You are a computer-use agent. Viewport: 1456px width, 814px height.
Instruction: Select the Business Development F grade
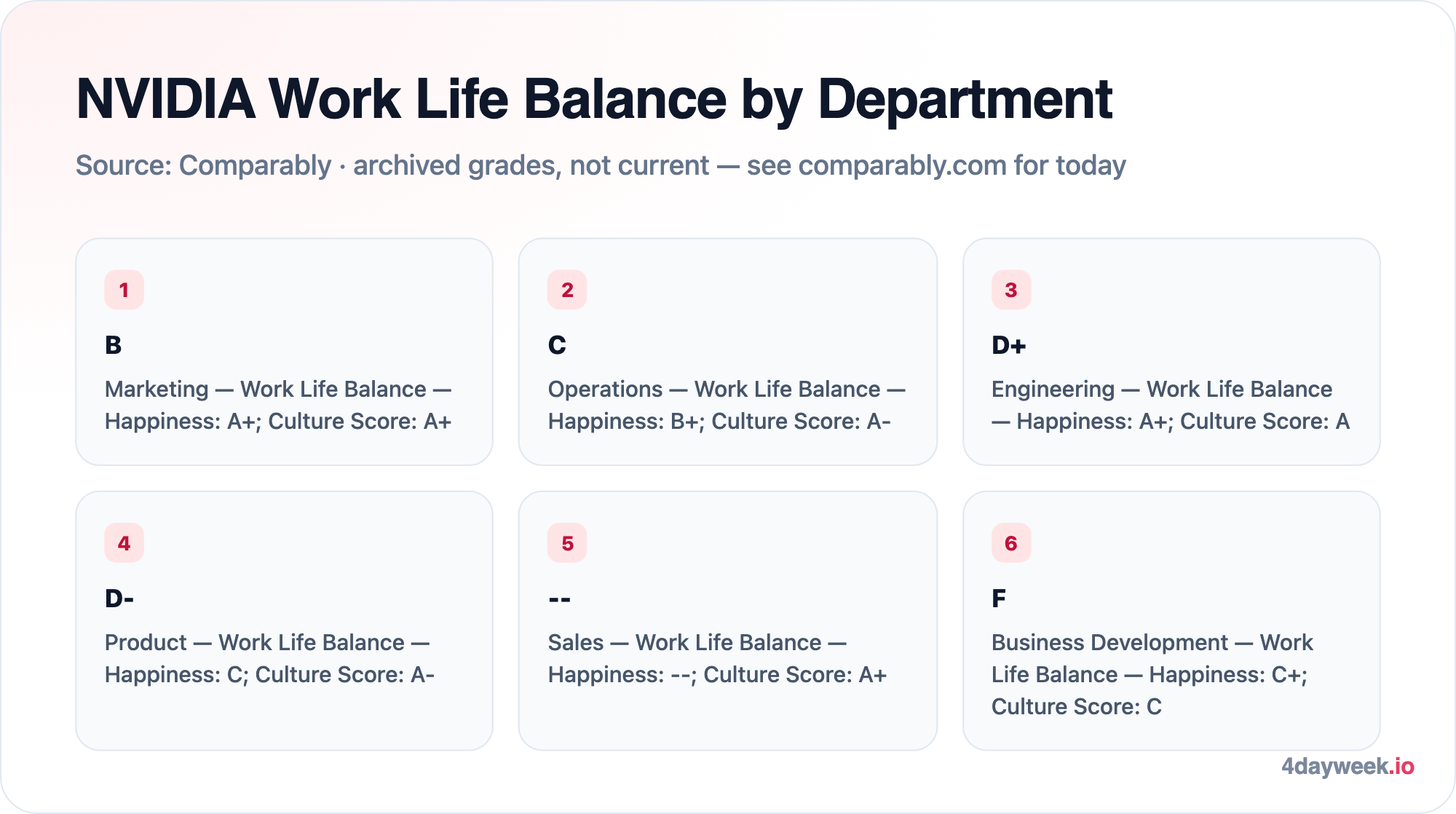999,598
